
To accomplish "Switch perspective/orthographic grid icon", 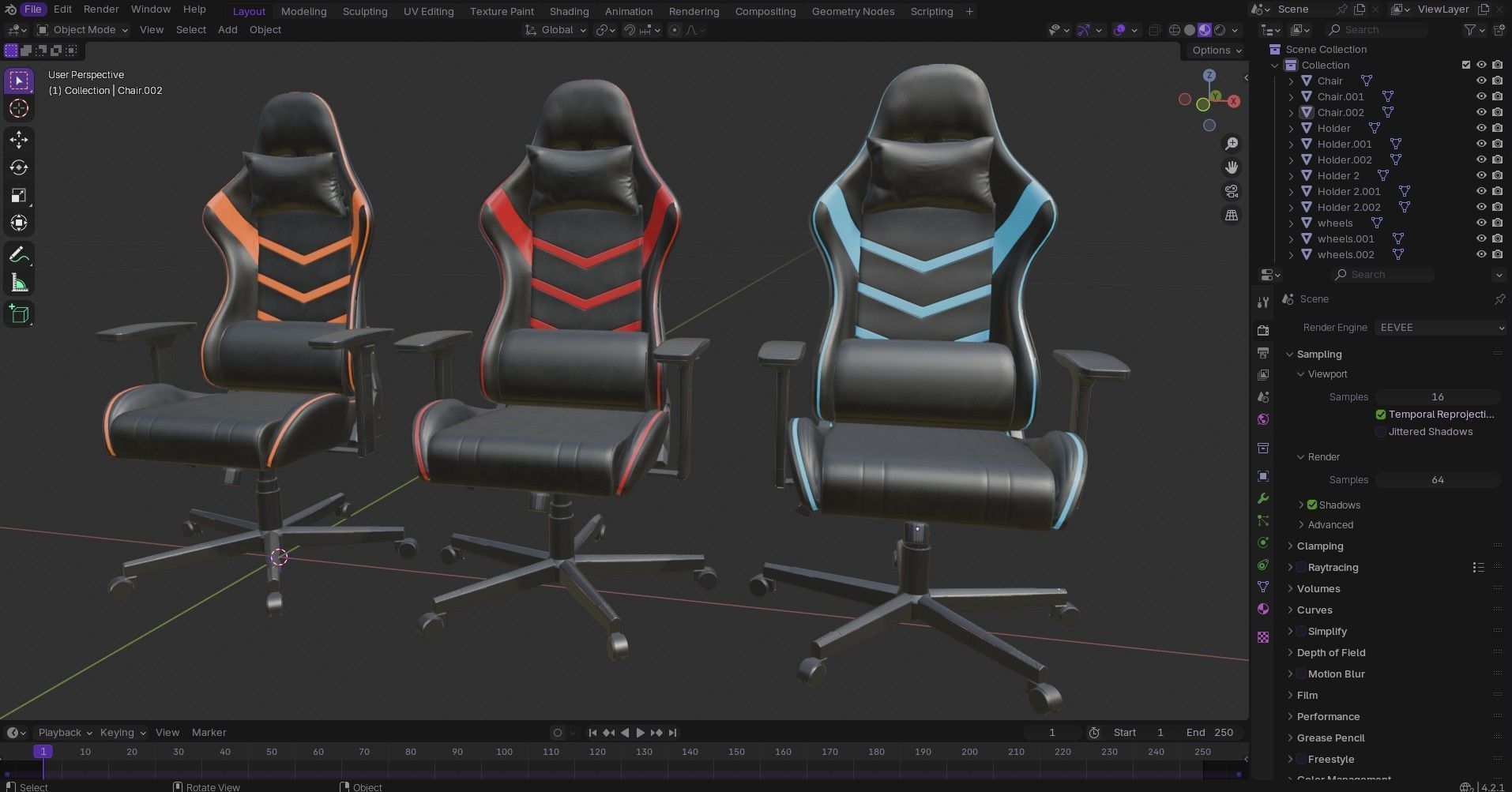I will [x=1232, y=215].
